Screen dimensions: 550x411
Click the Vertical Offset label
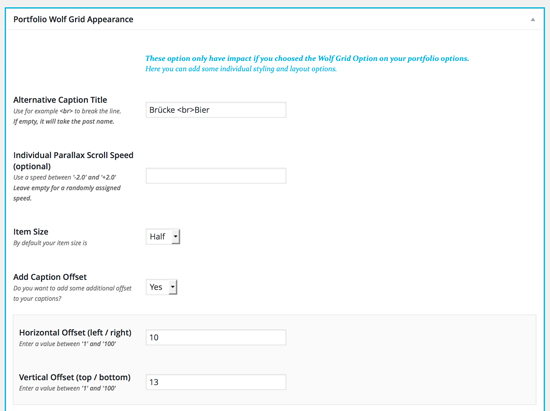pos(75,377)
